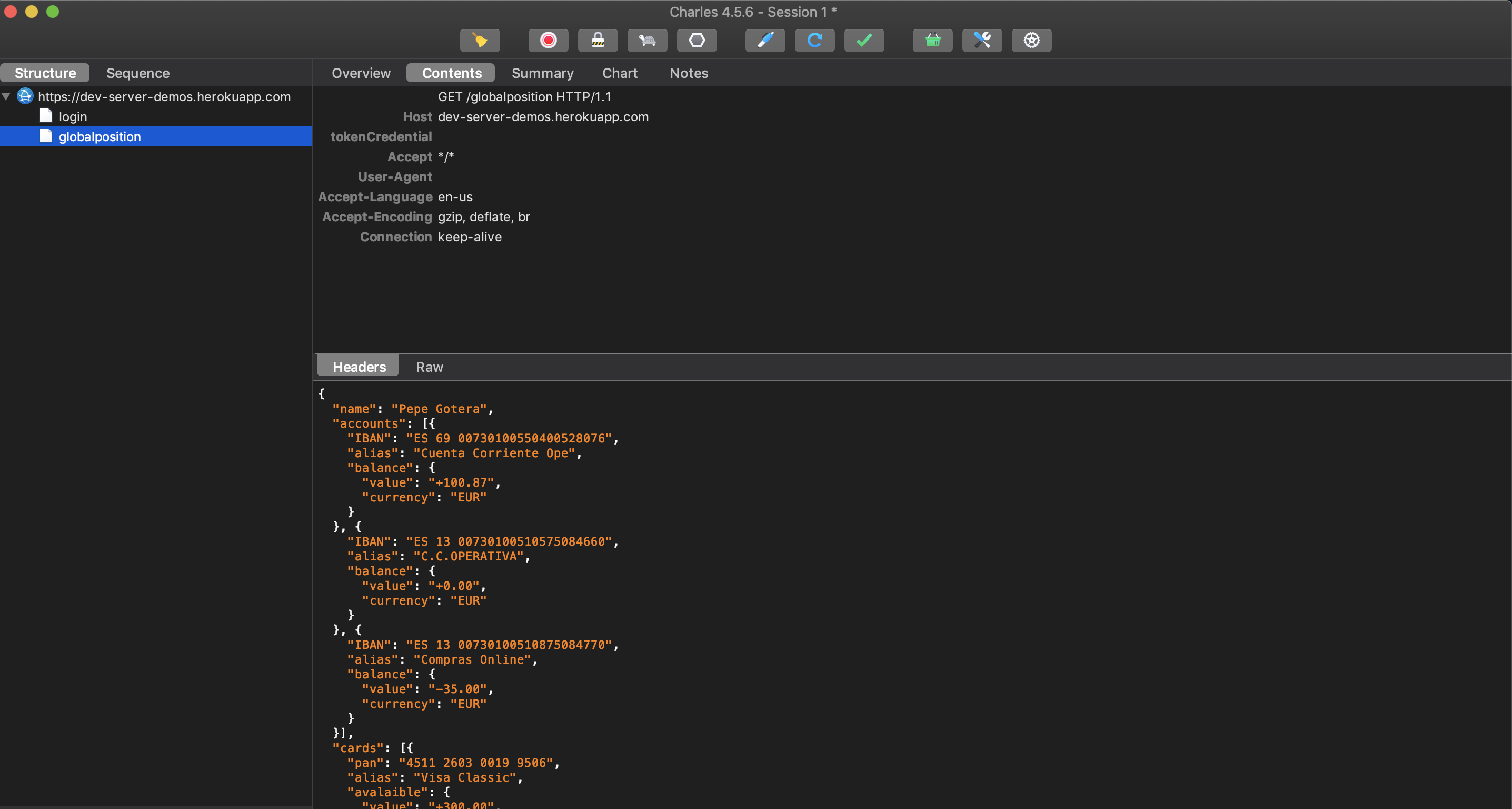Click the IBAN ending 0528076
The image size is (1512, 809).
pos(509,438)
